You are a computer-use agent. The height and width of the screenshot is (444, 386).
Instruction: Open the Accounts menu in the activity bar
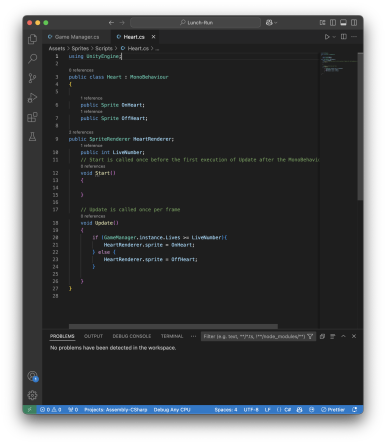(32, 376)
